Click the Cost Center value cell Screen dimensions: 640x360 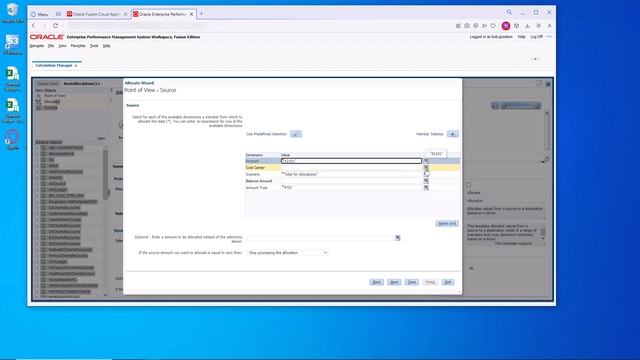point(351,167)
